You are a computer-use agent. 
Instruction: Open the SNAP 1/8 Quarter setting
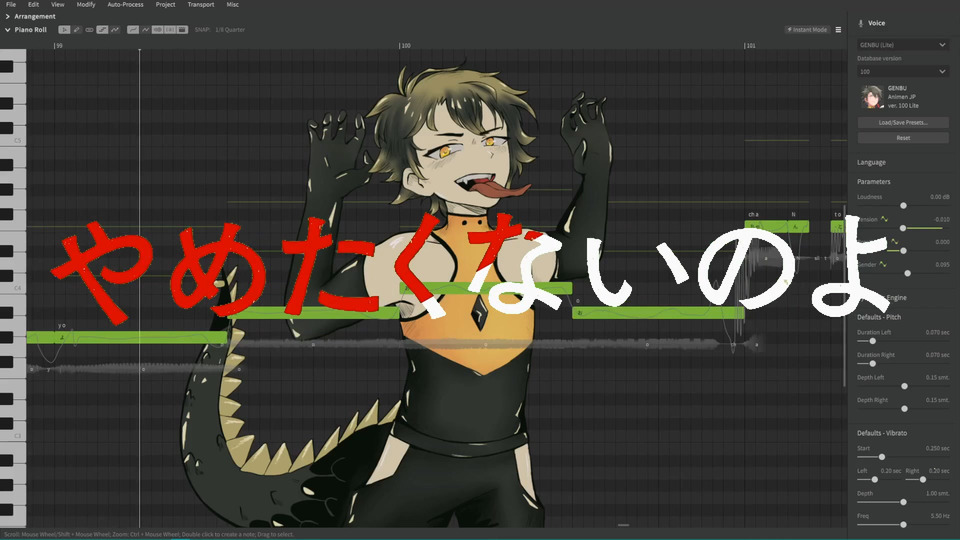point(220,29)
